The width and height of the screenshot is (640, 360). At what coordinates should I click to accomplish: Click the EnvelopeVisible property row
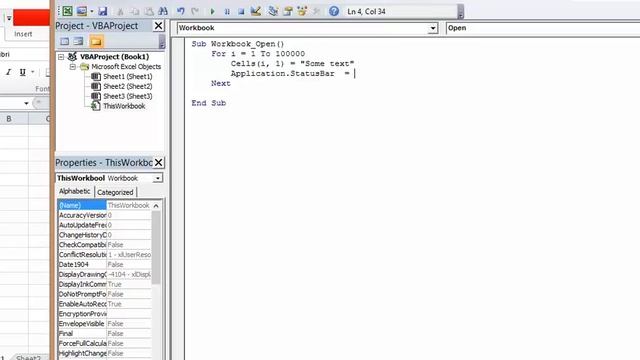pyautogui.click(x=104, y=324)
